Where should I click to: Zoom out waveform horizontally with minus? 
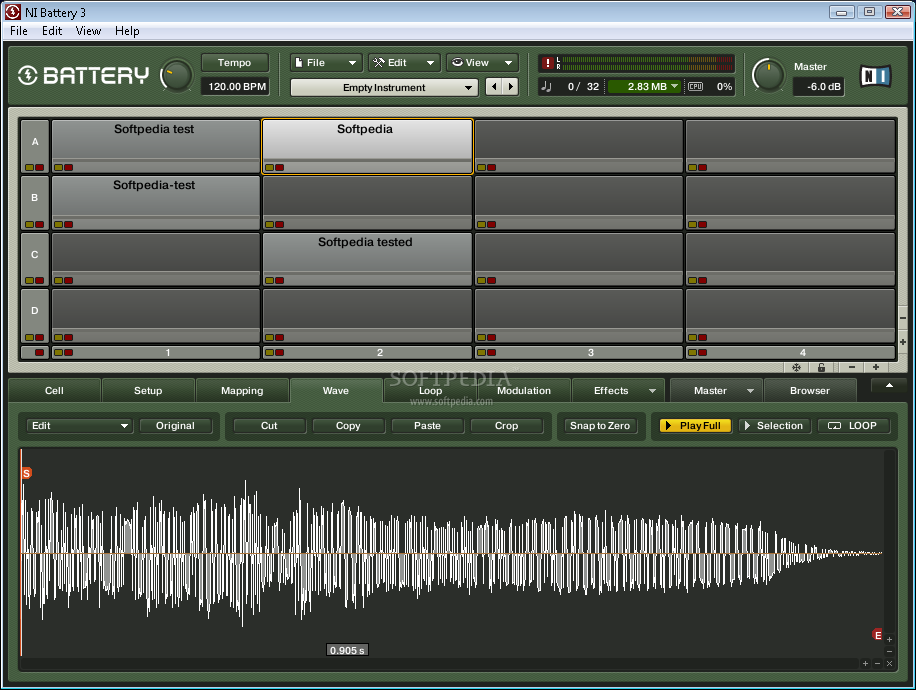877,663
